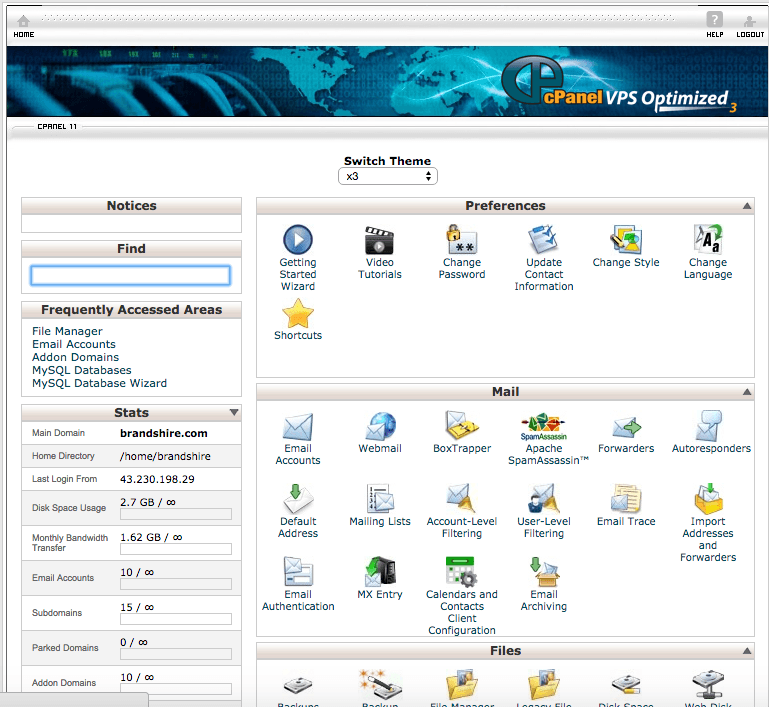Open Autoresponders icon
This screenshot has width=769, height=707.
[x=708, y=426]
